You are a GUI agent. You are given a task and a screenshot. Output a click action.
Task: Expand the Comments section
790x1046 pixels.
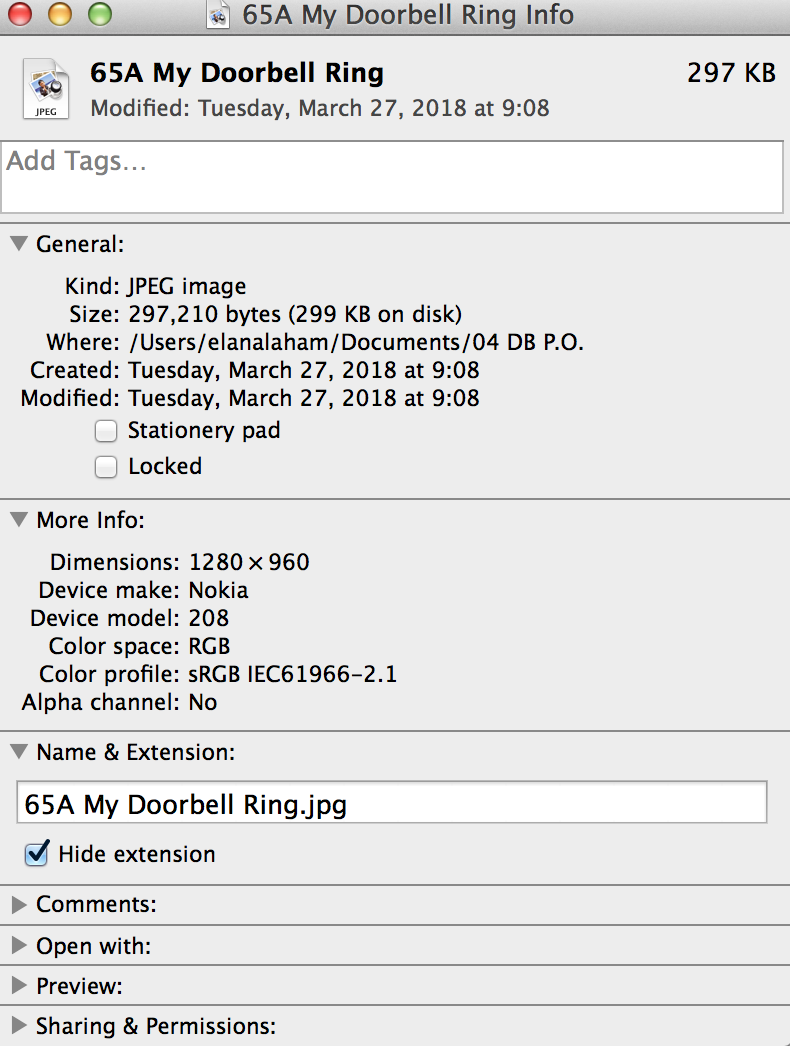pos(19,905)
